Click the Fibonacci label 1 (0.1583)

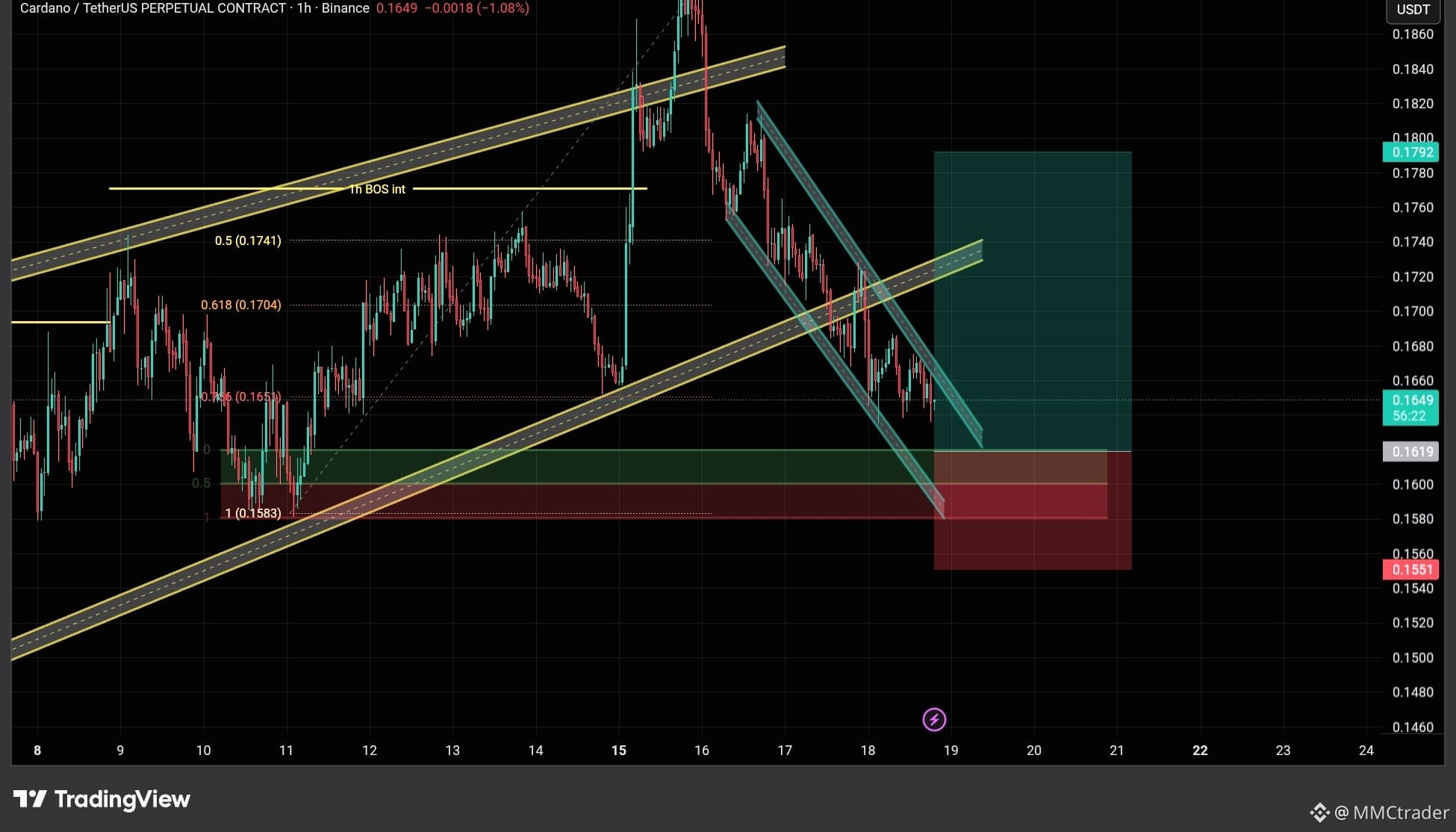coord(253,513)
